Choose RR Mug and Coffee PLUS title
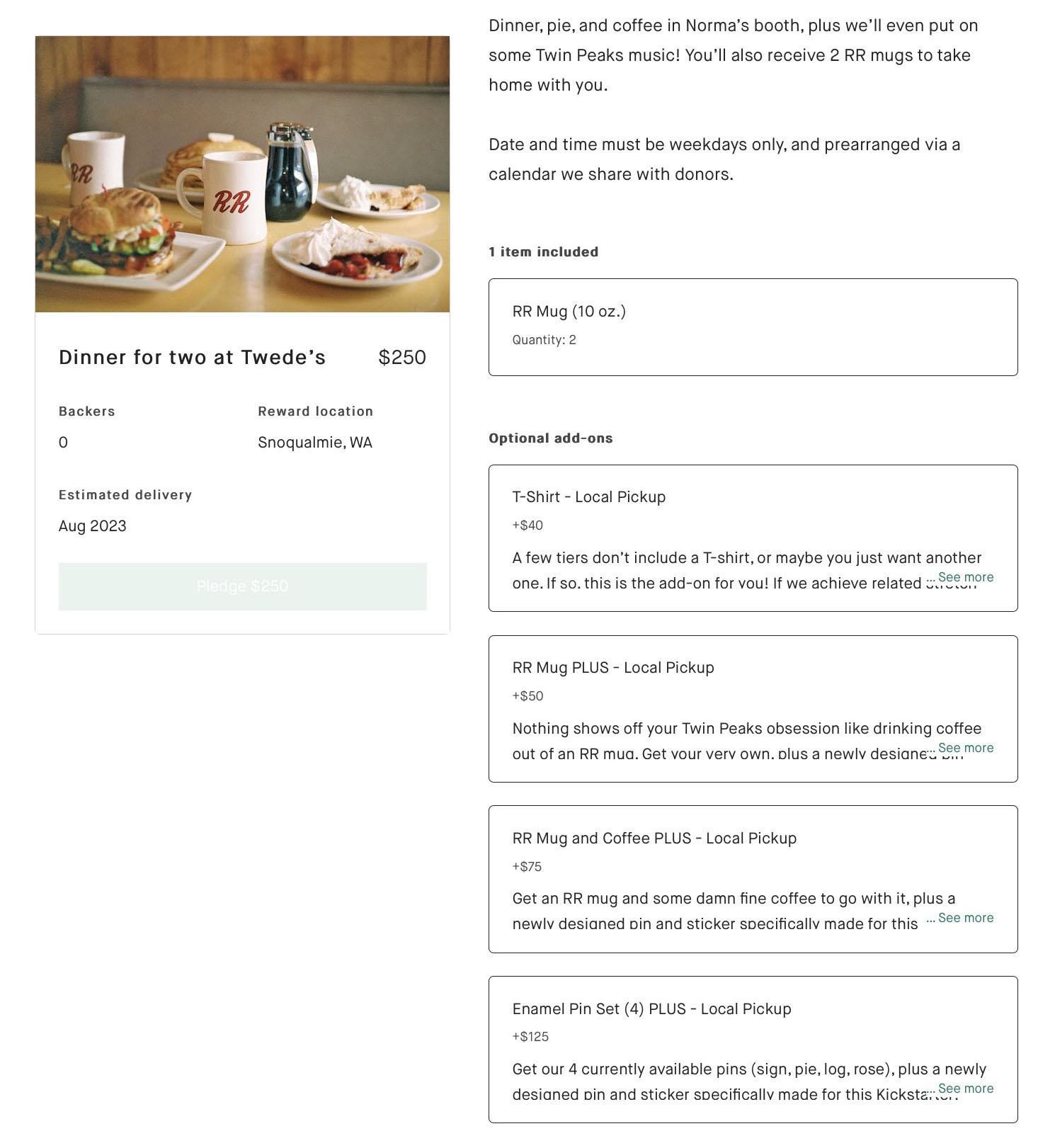This screenshot has width=1038, height=1148. [x=654, y=839]
